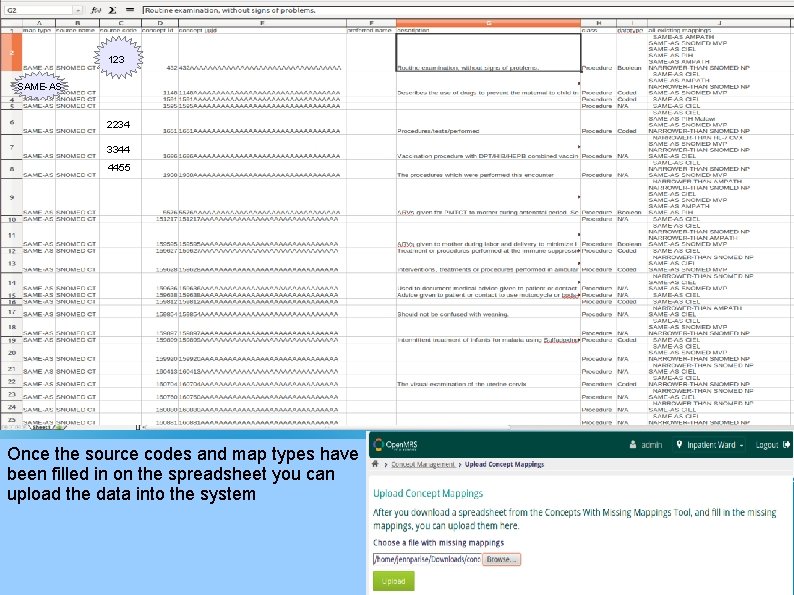The width and height of the screenshot is (794, 595).
Task: Select highlighted column G header
Action: [488, 23]
